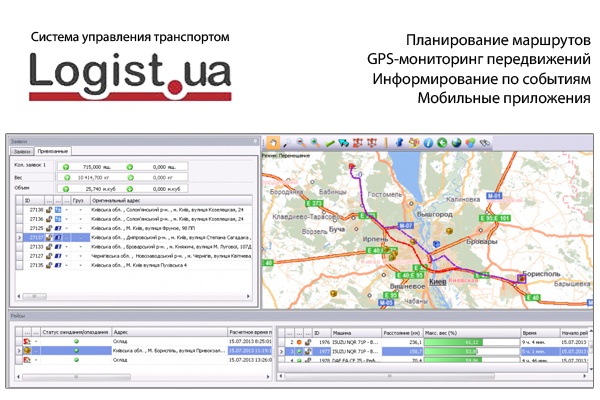Open the map sign layers icon
The image size is (600, 400).
pyautogui.click(x=414, y=143)
